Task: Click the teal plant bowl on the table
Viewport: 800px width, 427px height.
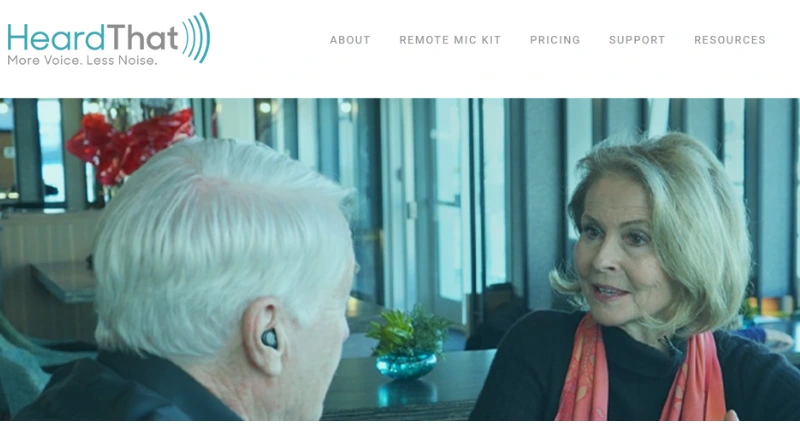Action: [x=407, y=365]
